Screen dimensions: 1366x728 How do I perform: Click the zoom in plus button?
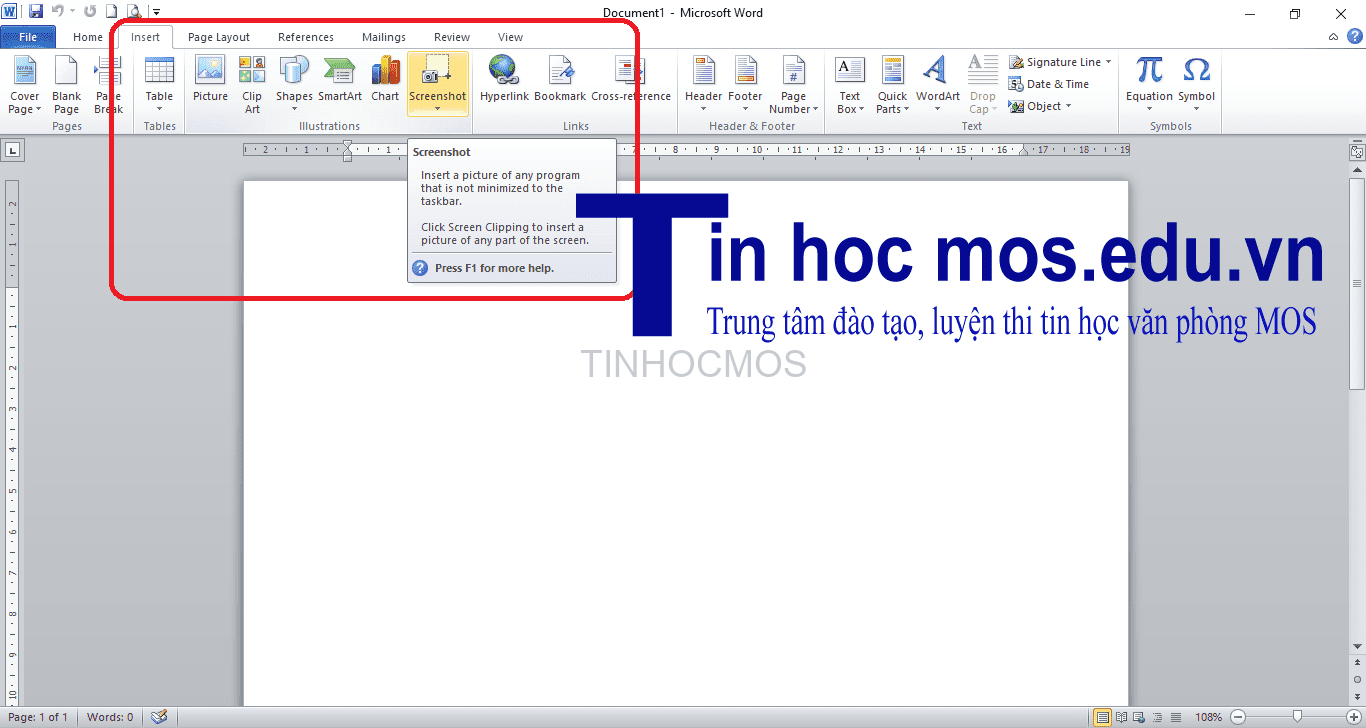[x=1352, y=717]
